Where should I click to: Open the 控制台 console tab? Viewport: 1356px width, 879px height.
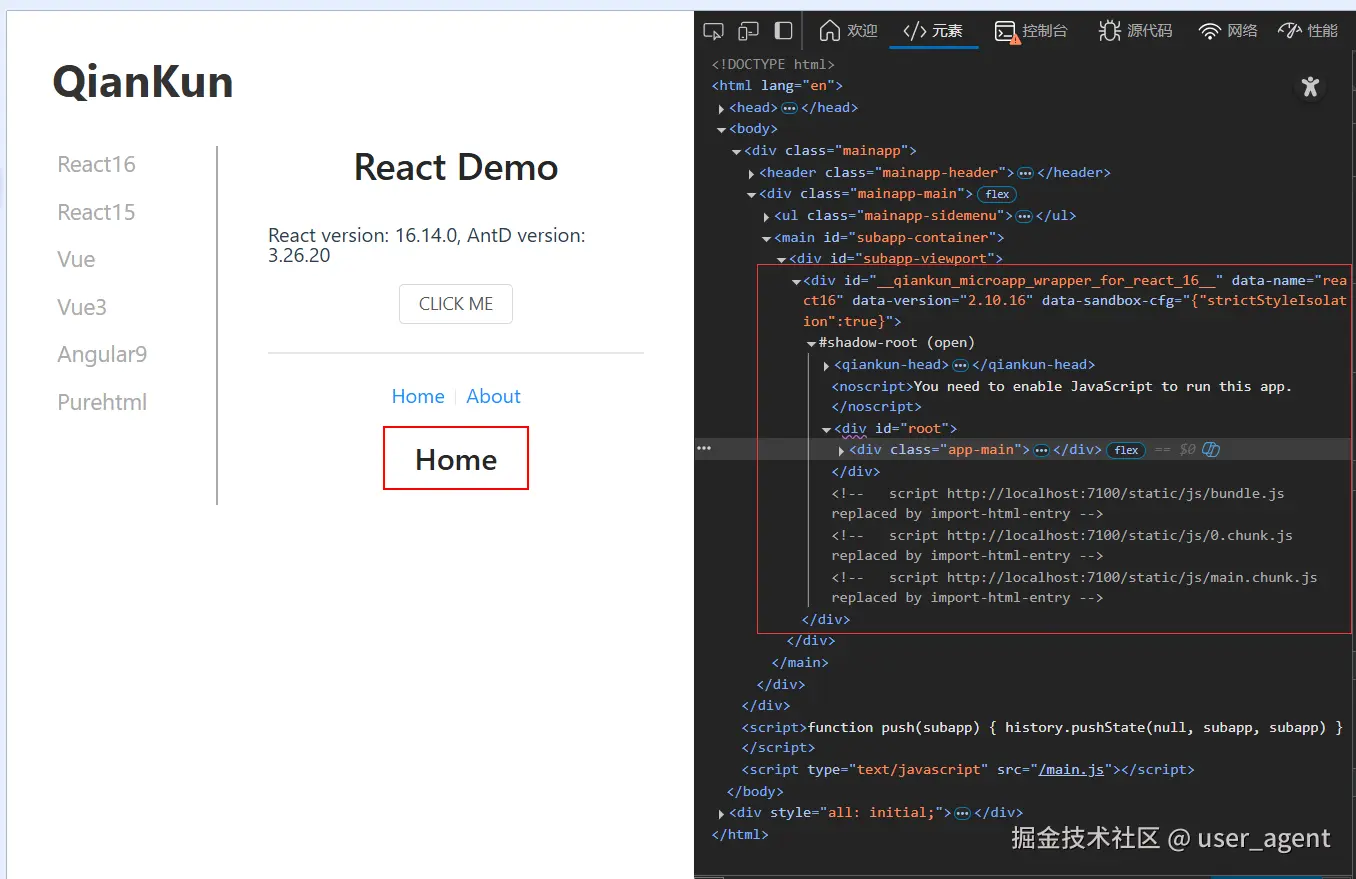click(1031, 31)
